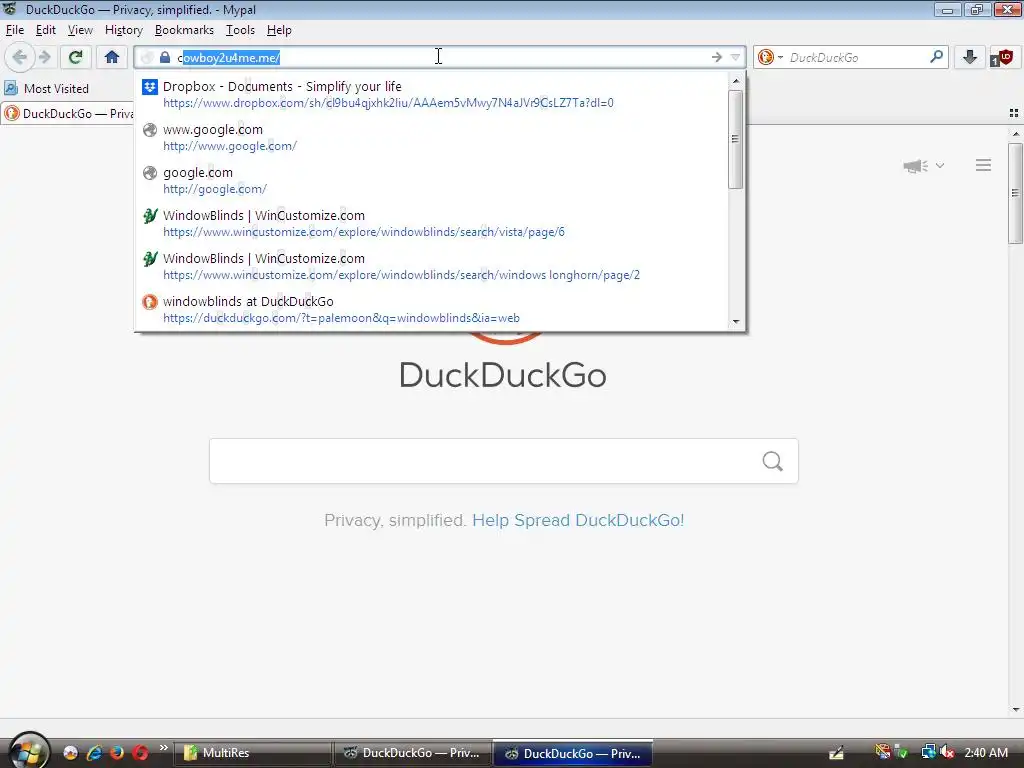Screen dimensions: 1024x768
Task: Click the suggestion list scrollbar thumb
Action: [735, 139]
